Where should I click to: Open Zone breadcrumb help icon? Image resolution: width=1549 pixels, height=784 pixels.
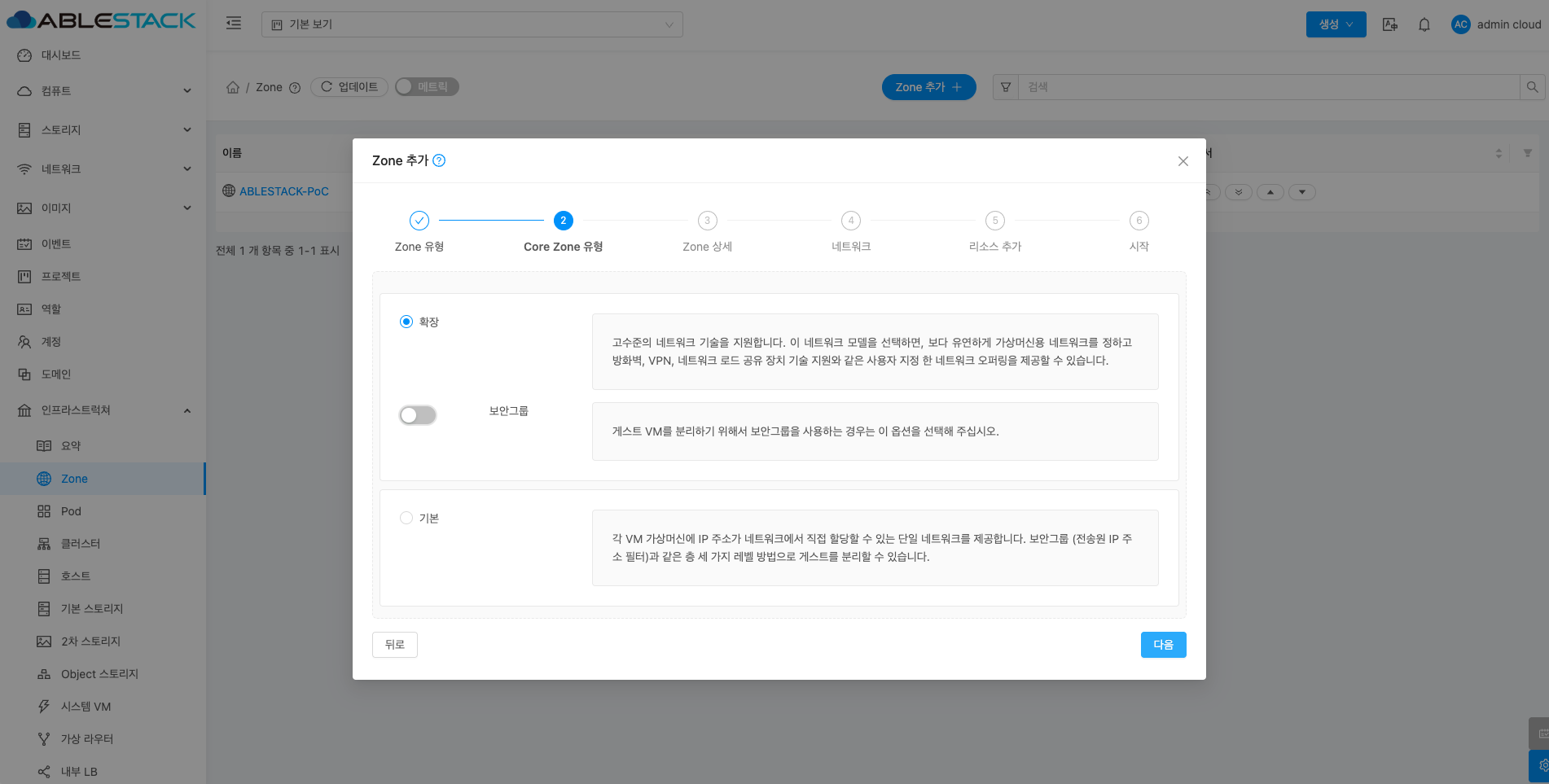(x=295, y=88)
